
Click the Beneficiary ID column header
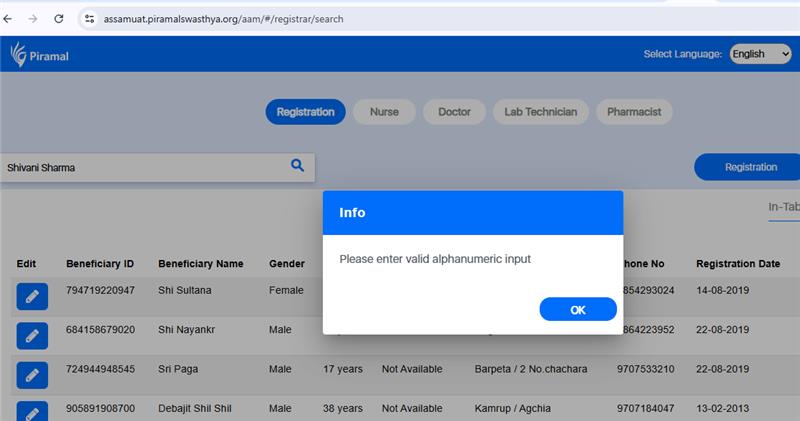click(100, 264)
